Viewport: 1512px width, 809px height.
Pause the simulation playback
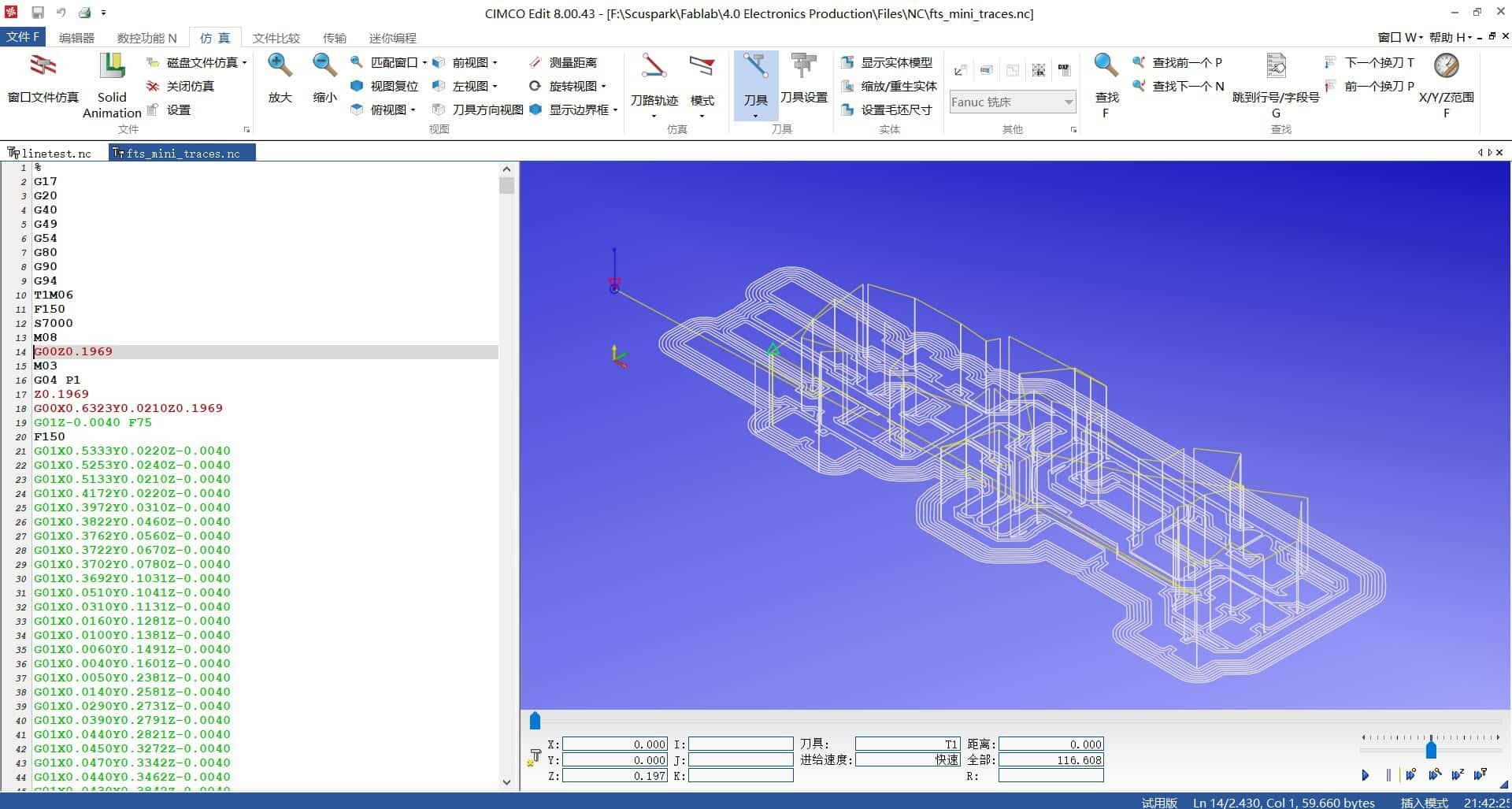point(1388,775)
